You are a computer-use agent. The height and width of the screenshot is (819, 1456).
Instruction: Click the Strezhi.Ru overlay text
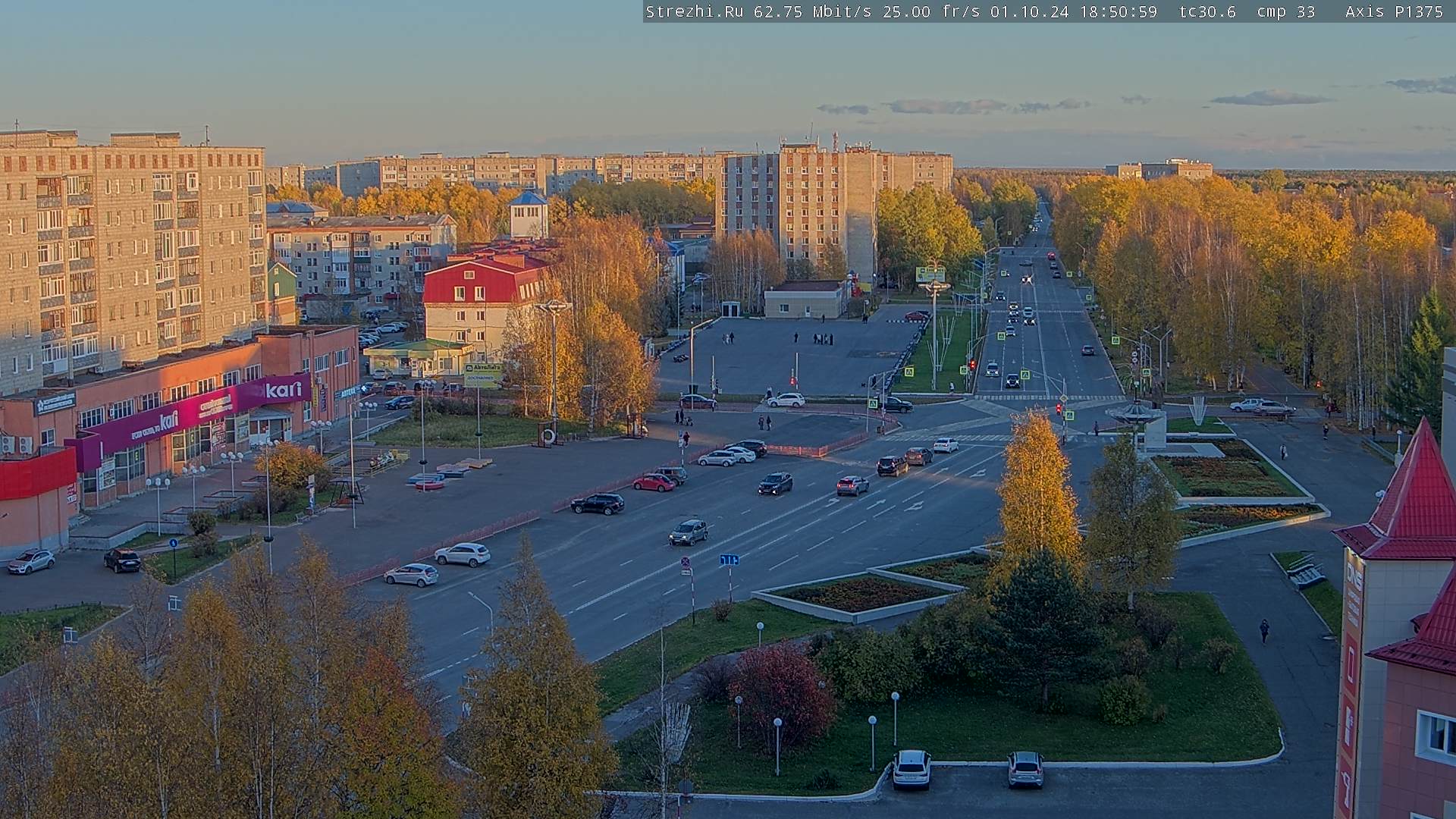(694, 12)
